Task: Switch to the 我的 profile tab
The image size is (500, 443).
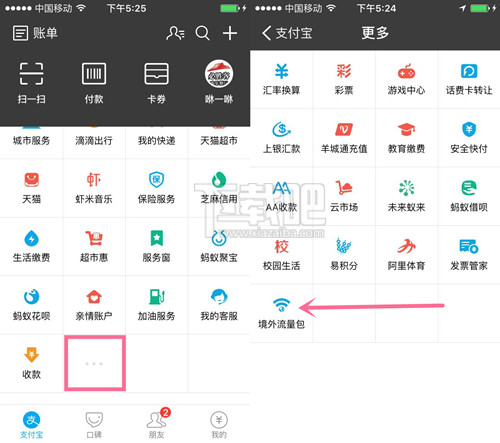Action: point(219,424)
